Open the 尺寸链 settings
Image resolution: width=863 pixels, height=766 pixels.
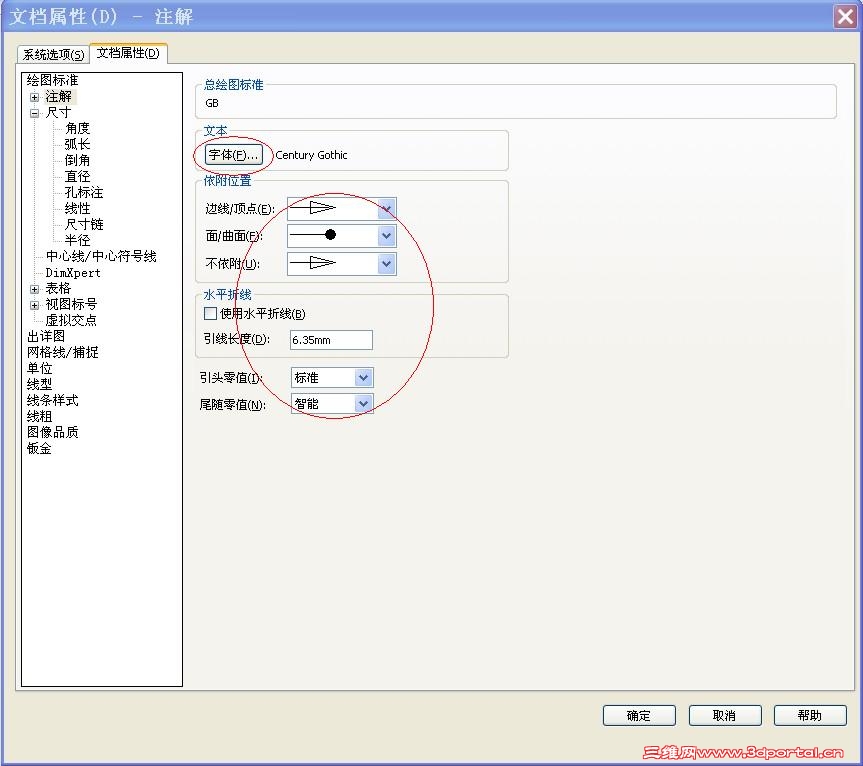(x=84, y=224)
